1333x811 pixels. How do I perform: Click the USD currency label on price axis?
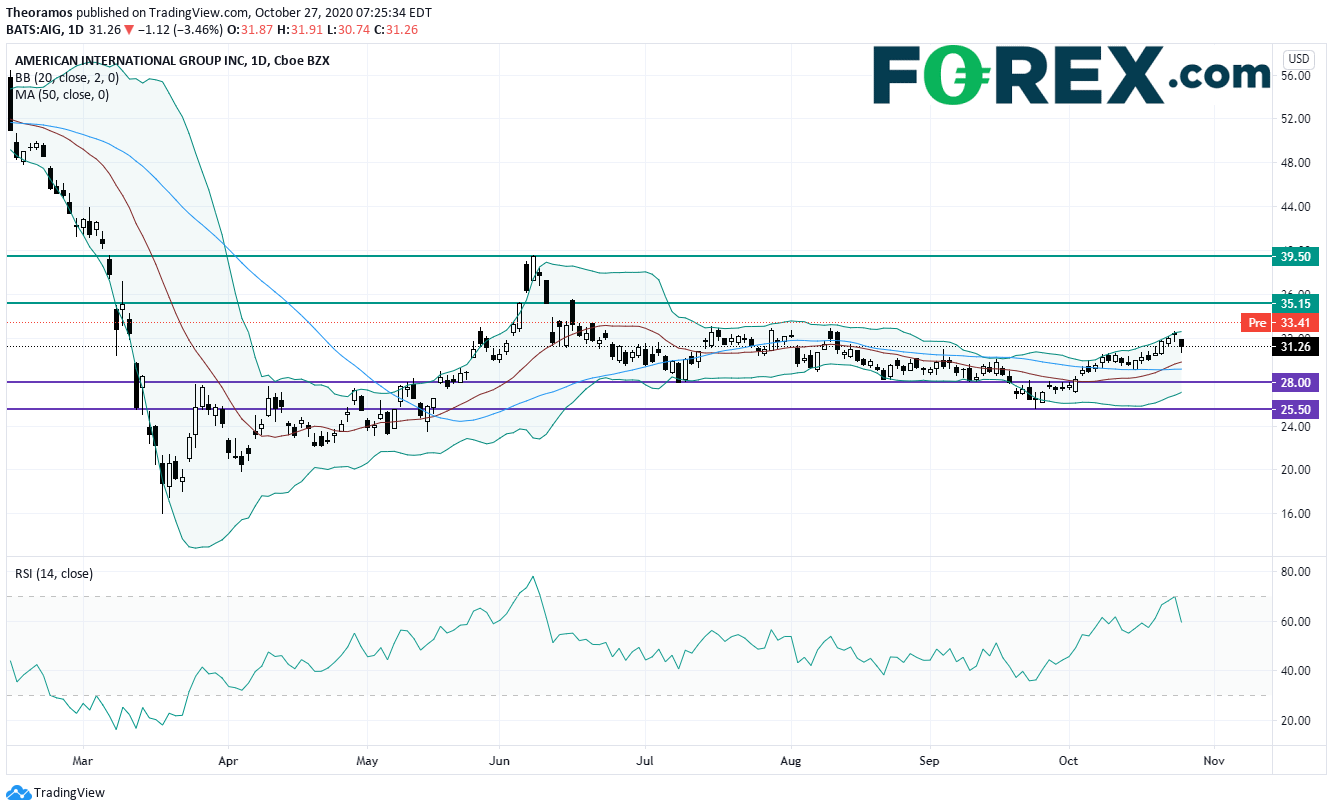pyautogui.click(x=1300, y=58)
